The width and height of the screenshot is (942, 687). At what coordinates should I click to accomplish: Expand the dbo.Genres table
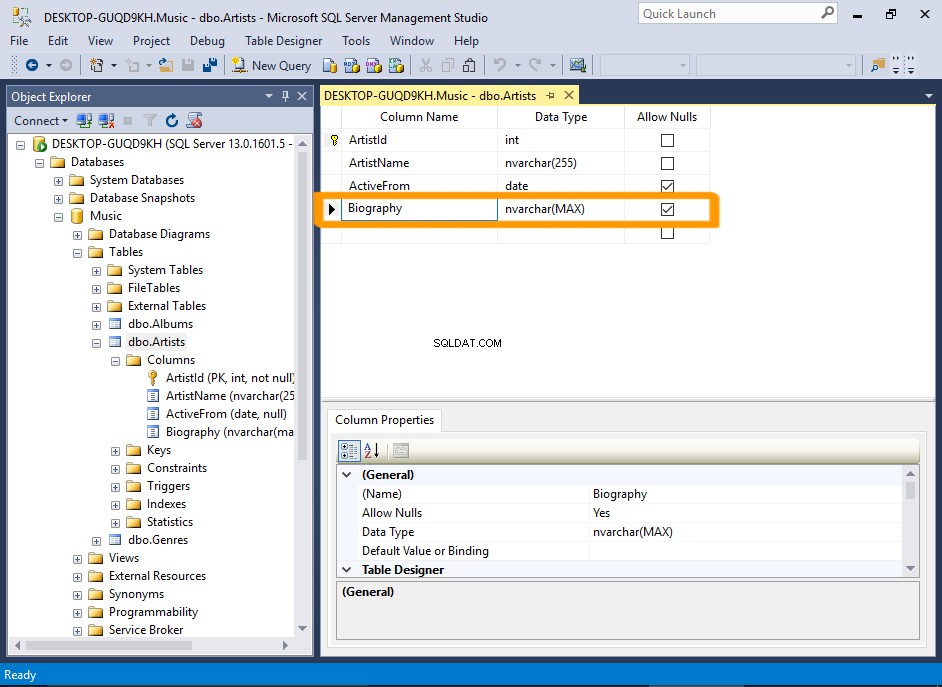pos(96,541)
